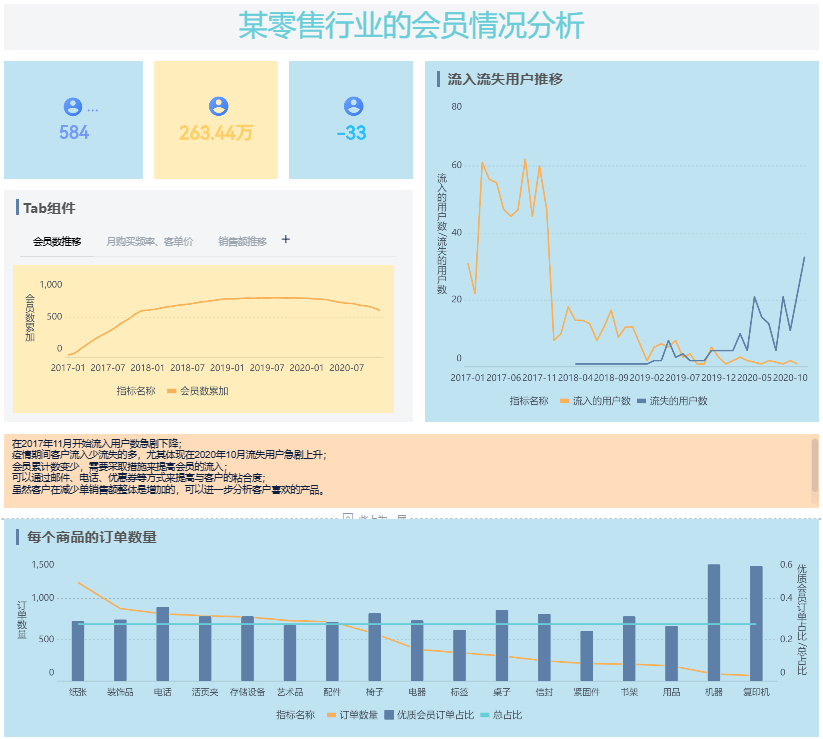Click the dashboard title 某零售行业的会员情况分析
This screenshot has height=739, width=823.
tap(411, 26)
